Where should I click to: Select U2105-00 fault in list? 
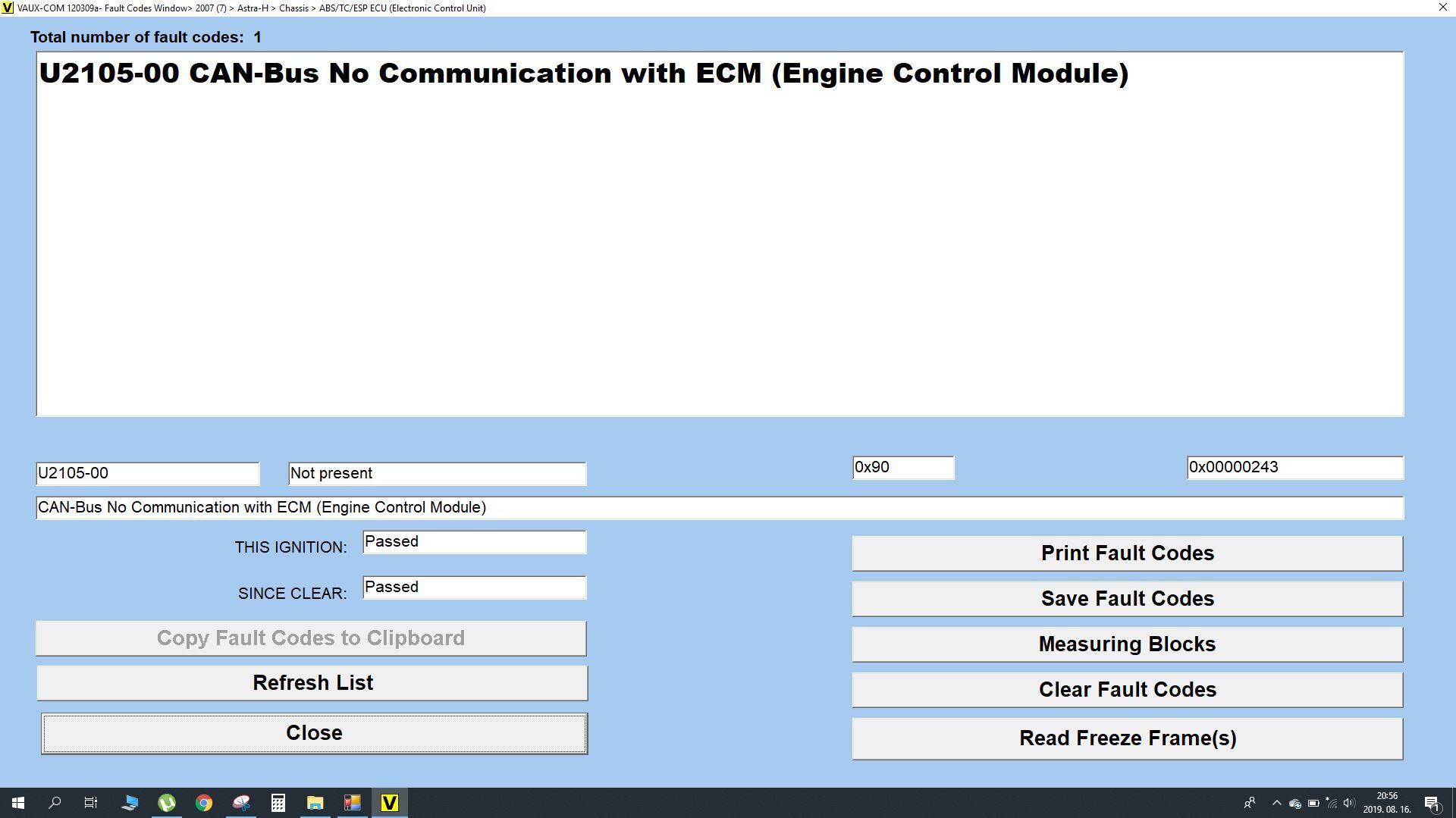584,74
